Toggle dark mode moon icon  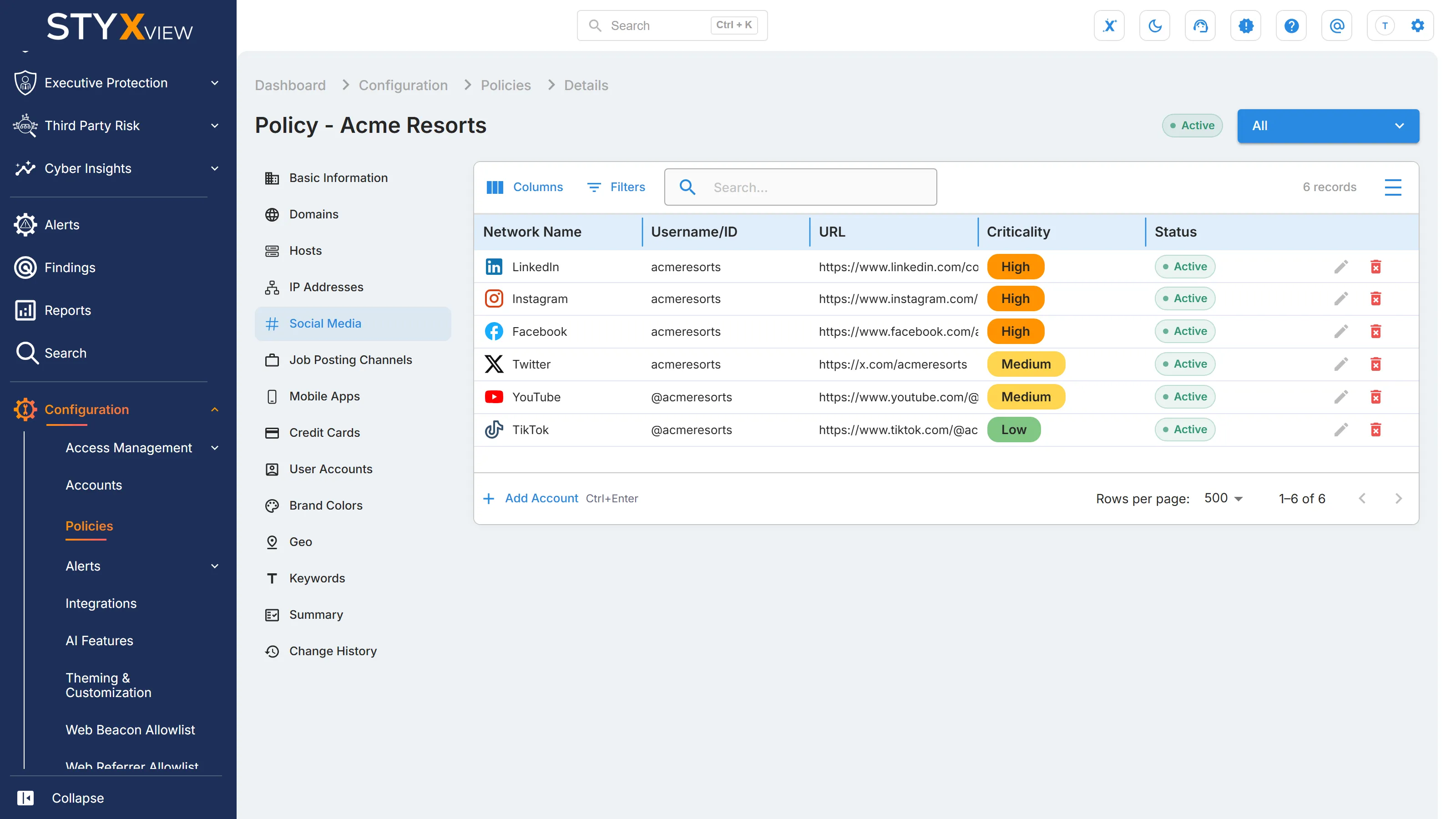(1155, 25)
